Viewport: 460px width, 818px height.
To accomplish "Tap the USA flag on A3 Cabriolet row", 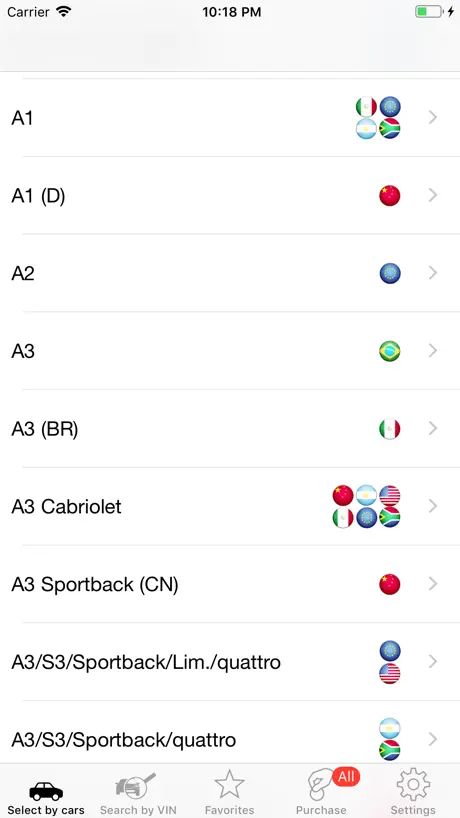I will click(x=390, y=495).
